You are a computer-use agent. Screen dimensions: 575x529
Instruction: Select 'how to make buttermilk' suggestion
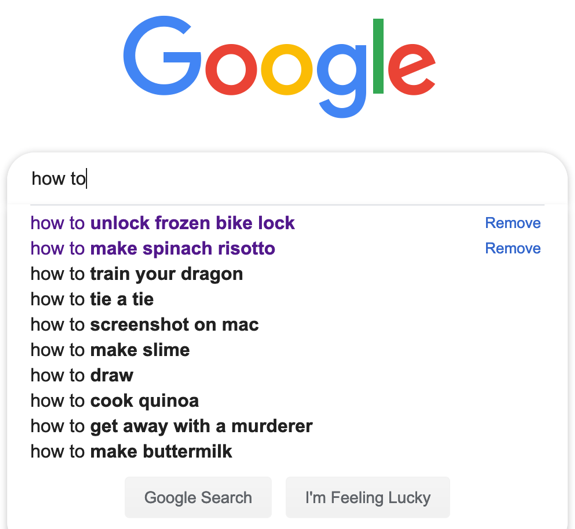point(131,451)
